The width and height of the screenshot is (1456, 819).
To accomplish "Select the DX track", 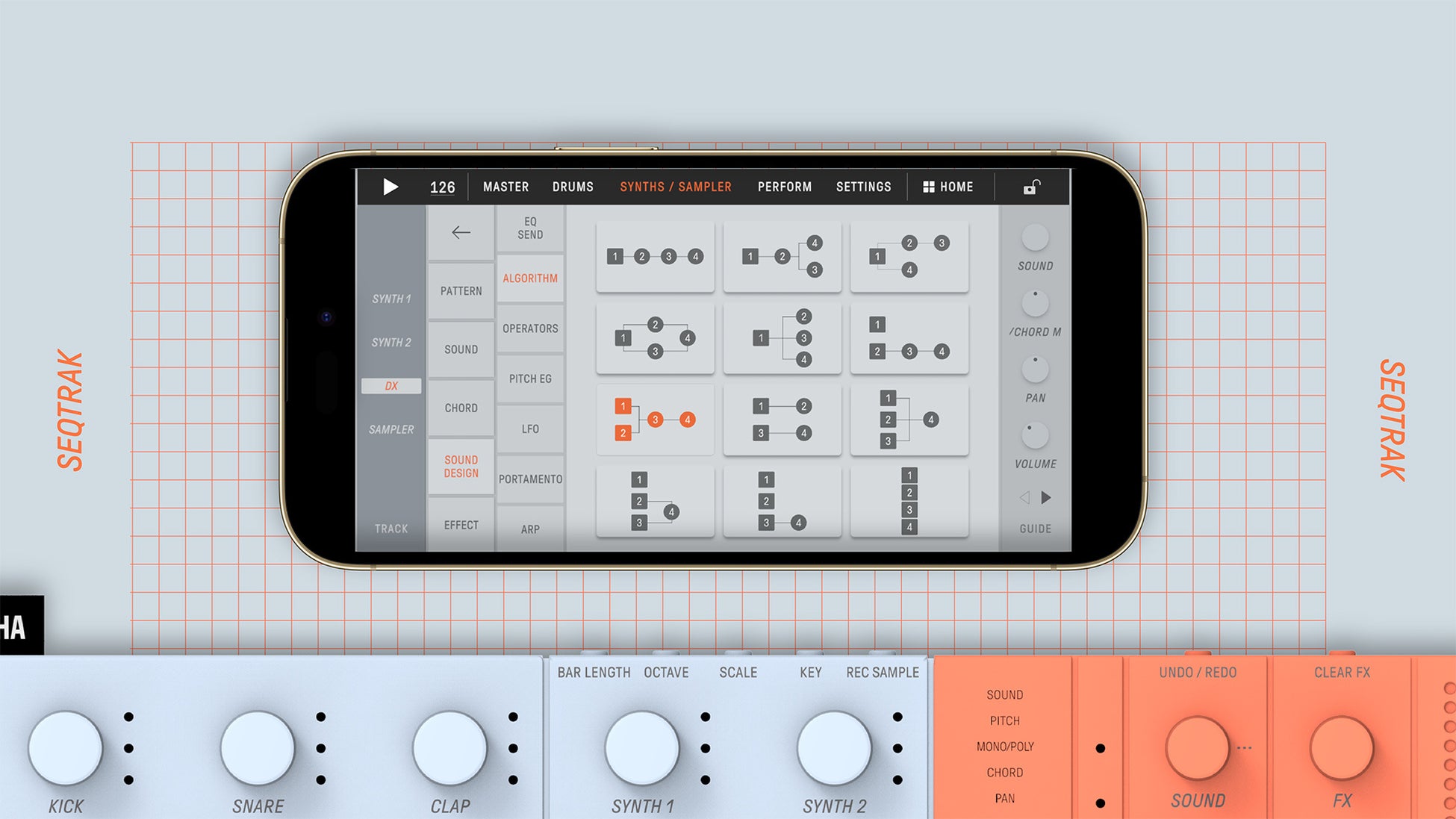I will coord(391,386).
